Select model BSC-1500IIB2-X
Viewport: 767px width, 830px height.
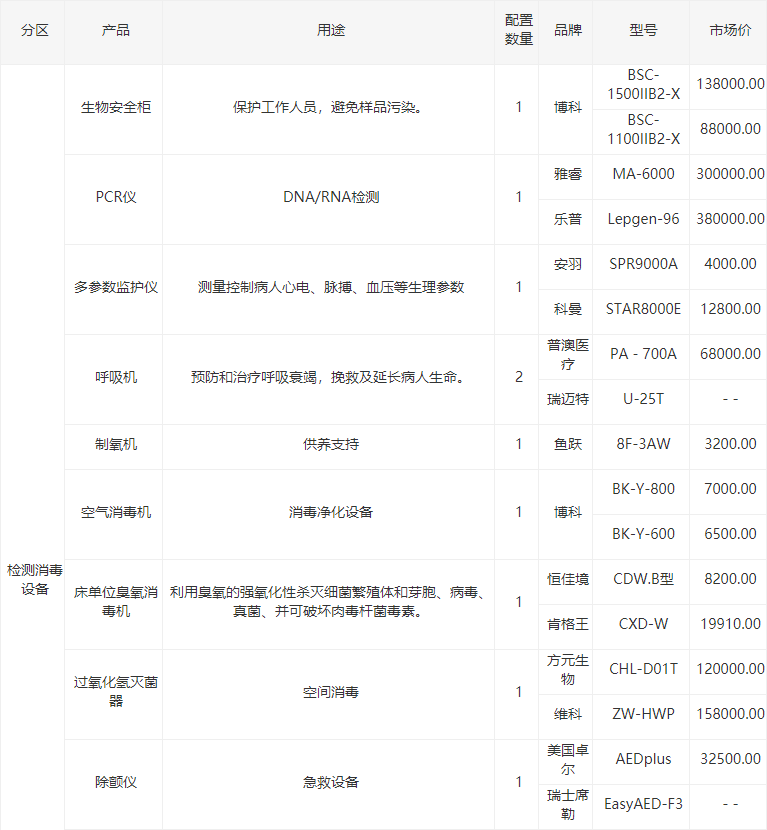(643, 85)
